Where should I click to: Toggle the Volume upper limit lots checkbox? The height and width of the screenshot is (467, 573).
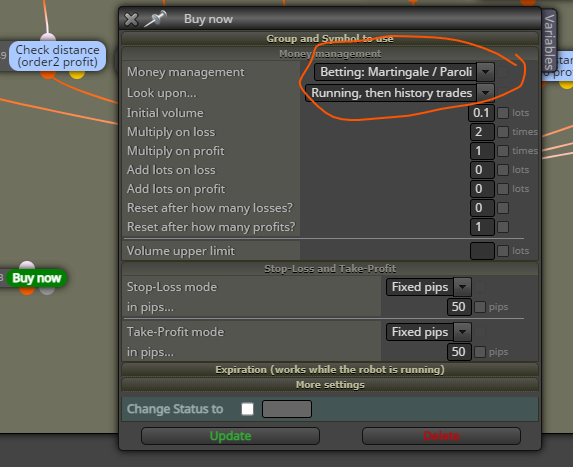pos(503,251)
